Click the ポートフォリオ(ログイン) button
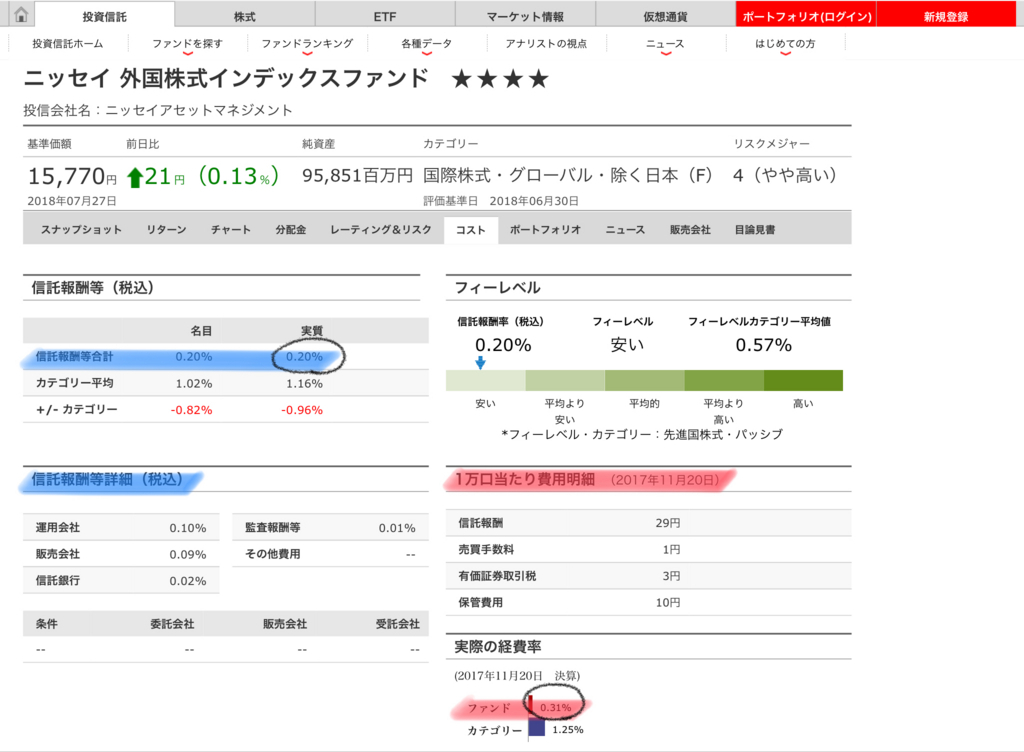Screen dimensions: 1024x752 click(x=806, y=16)
